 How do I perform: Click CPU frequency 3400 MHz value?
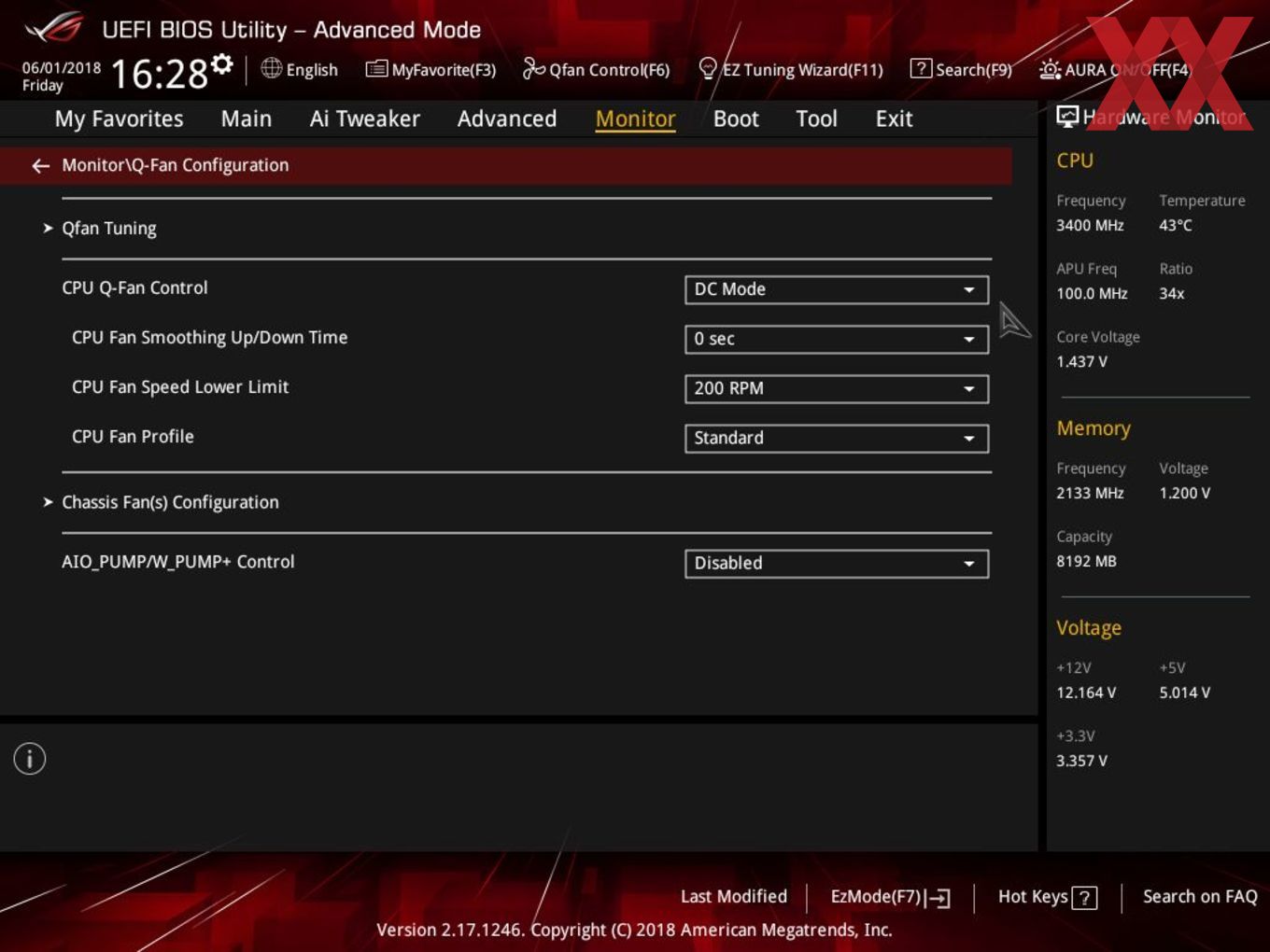coord(1090,225)
